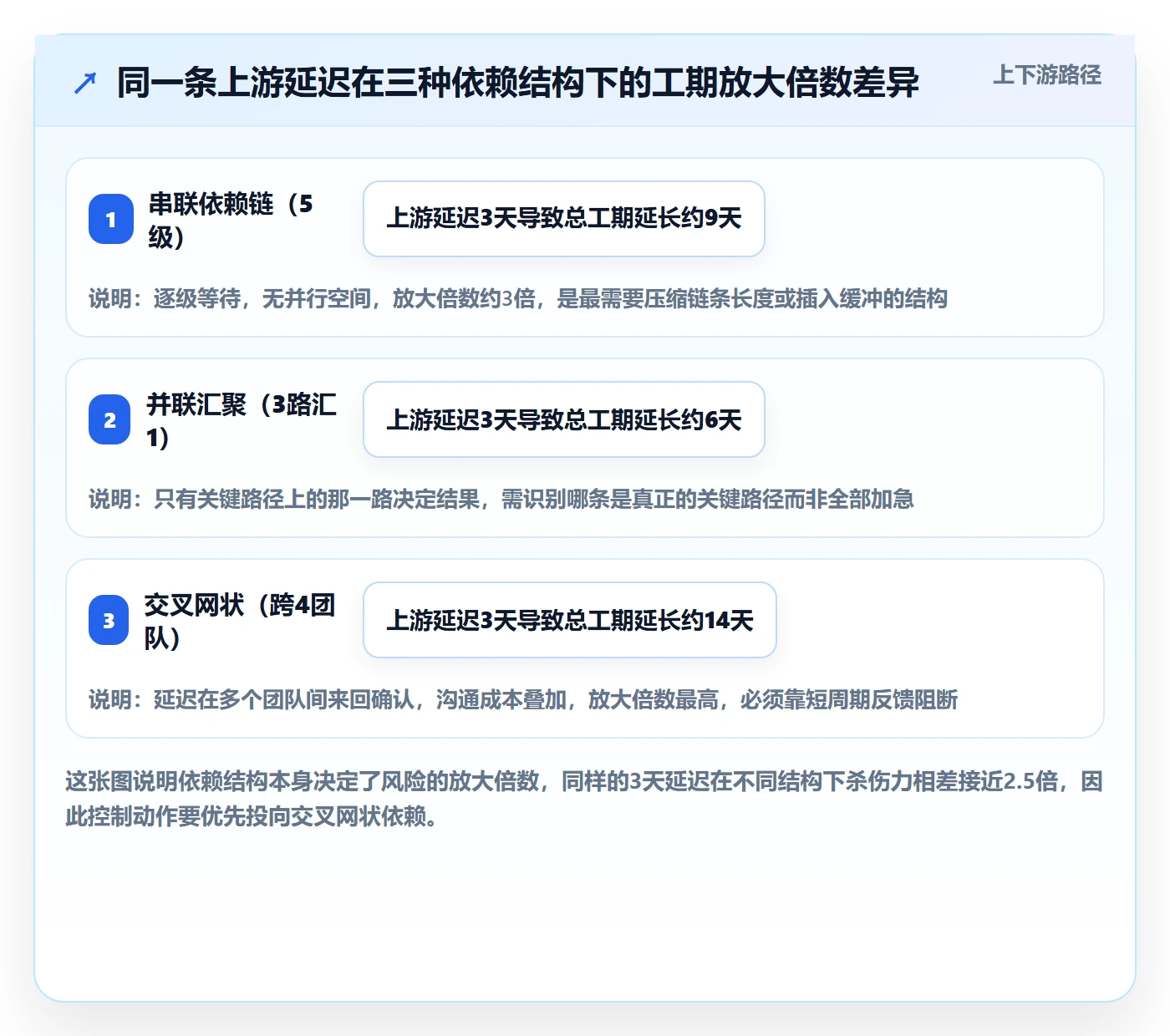This screenshot has width=1170, height=1036.
Task: Click the note starting 说明：只有关键路径上的那一路
Action: [x=501, y=499]
